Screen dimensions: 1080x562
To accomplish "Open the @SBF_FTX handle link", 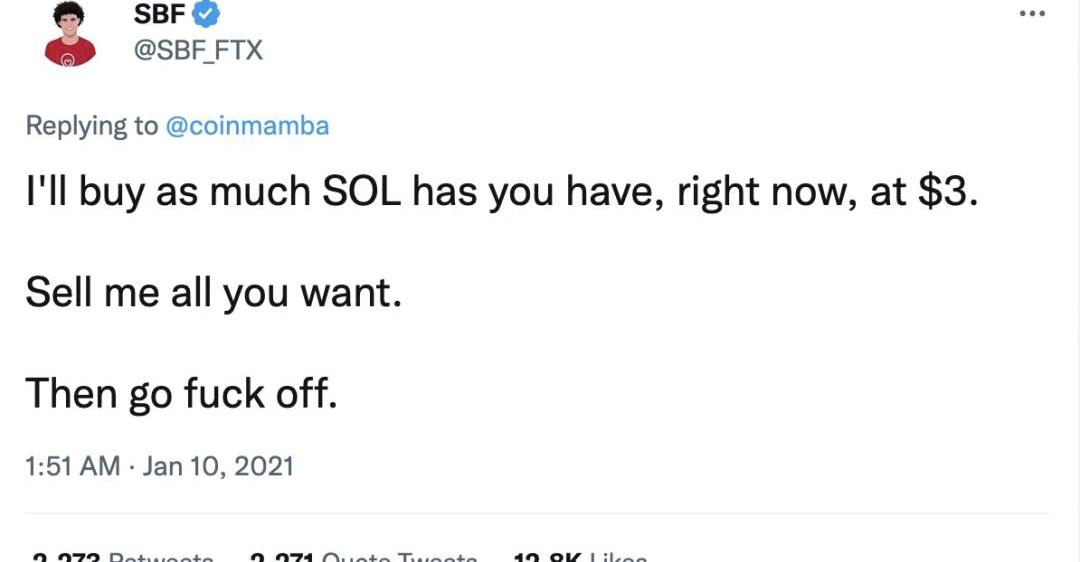I will coord(198,48).
